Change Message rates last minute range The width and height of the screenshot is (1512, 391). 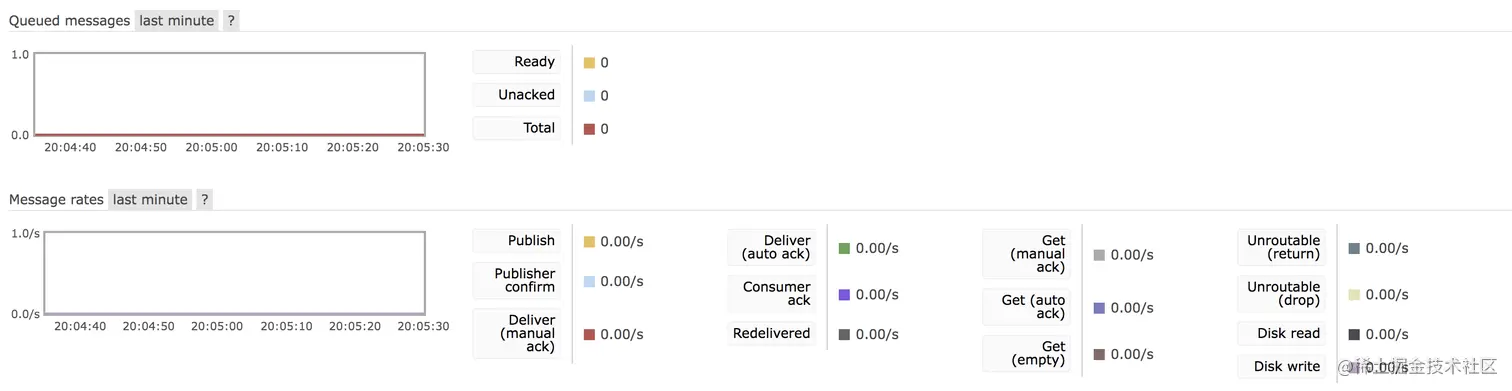(150, 199)
